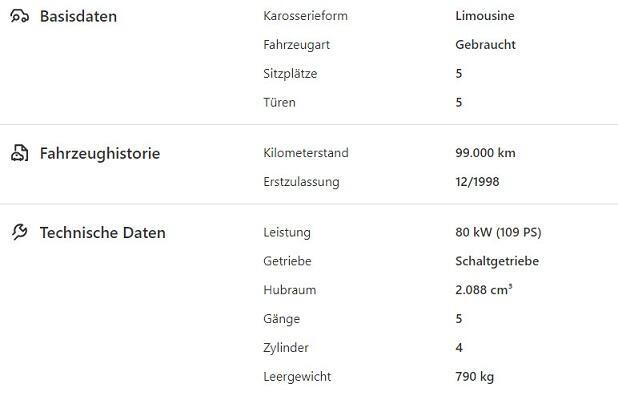Click the Gebraucht vehicle type value

485,45
